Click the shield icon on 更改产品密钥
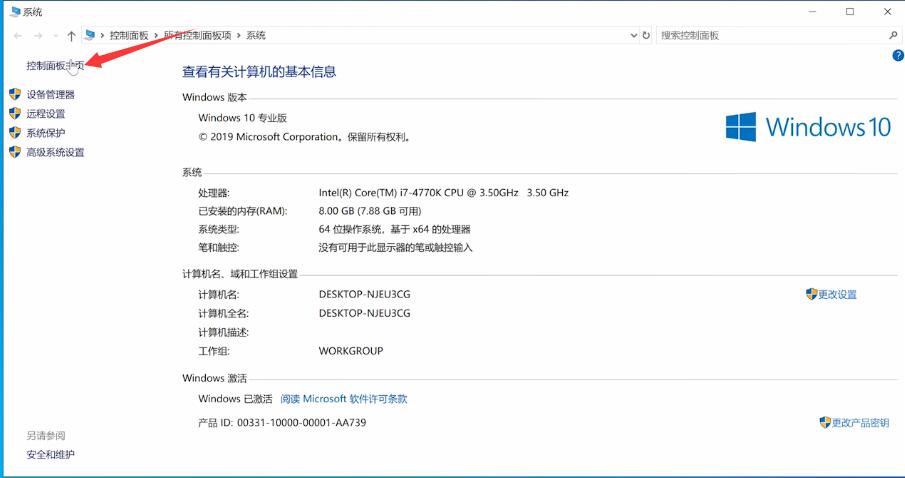This screenshot has height=478, width=905. [825, 422]
